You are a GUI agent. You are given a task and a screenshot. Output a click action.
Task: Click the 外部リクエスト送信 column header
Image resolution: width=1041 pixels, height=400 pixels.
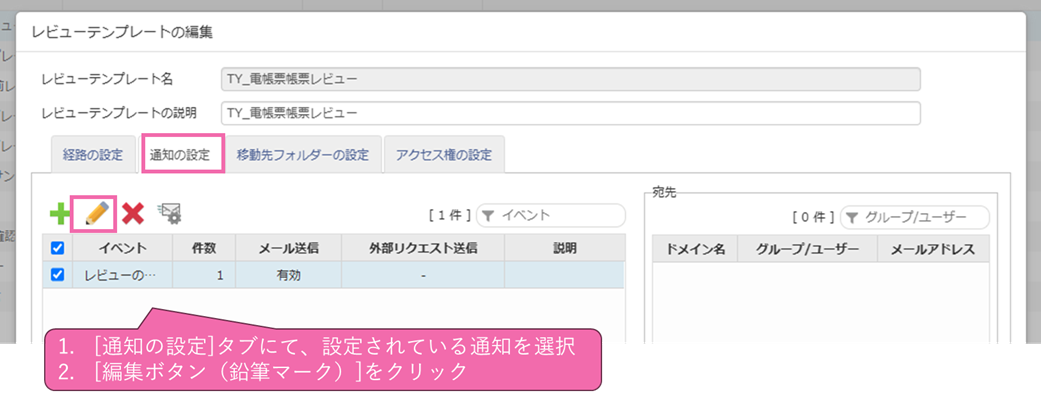point(422,248)
